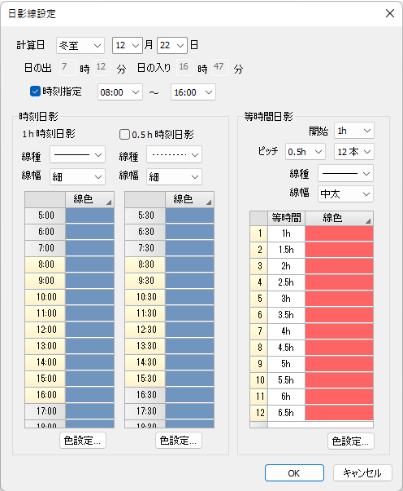Click 線色 column header in 0.5h table

[190, 199]
